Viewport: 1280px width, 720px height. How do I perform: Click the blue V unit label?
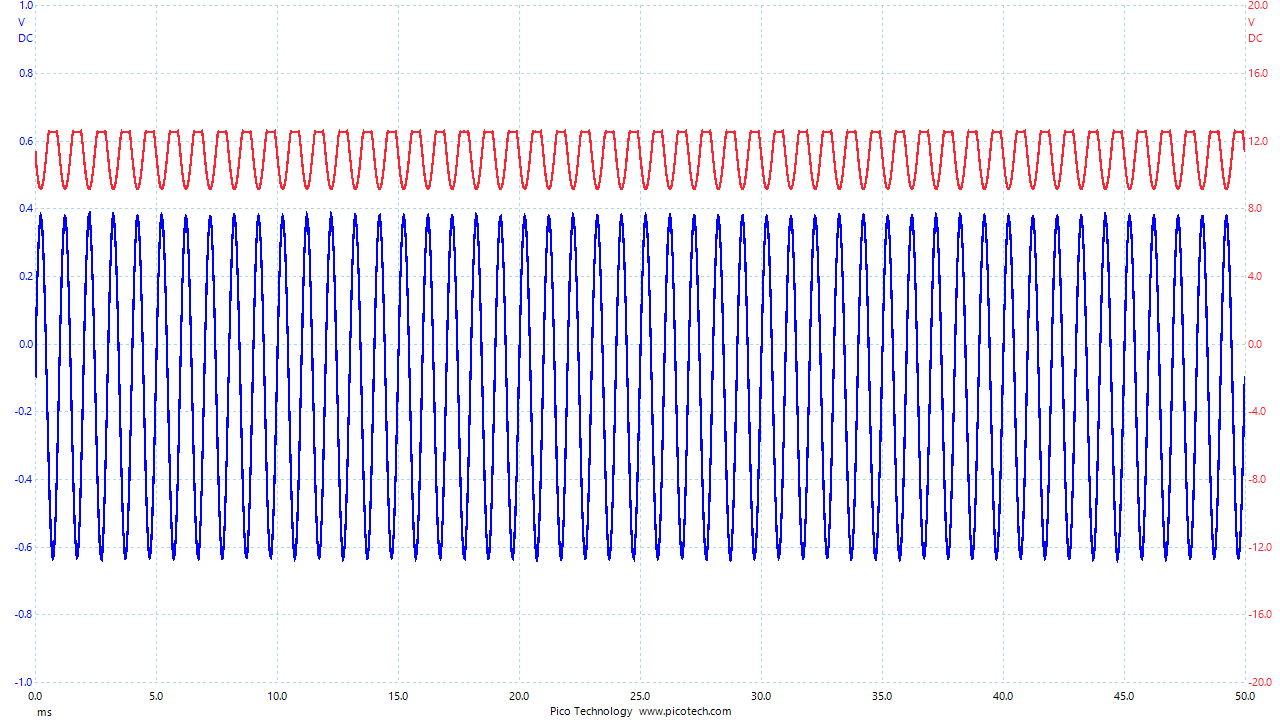point(22,22)
